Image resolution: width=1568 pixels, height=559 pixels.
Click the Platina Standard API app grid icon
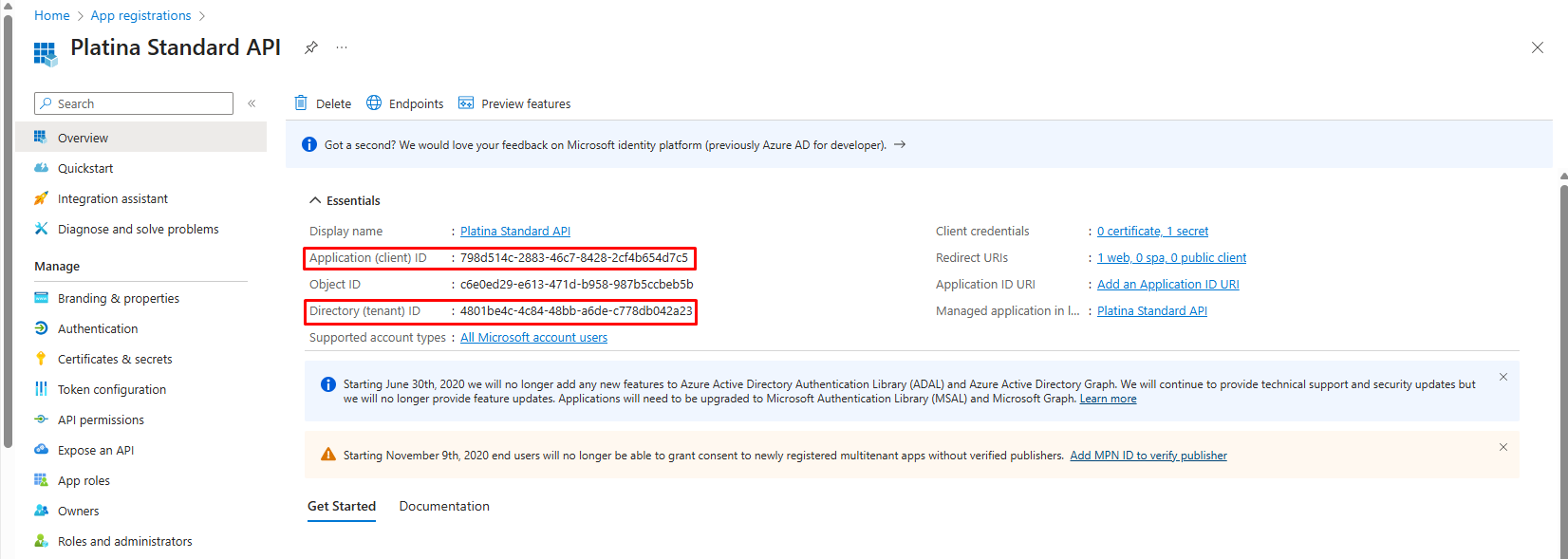(x=45, y=53)
